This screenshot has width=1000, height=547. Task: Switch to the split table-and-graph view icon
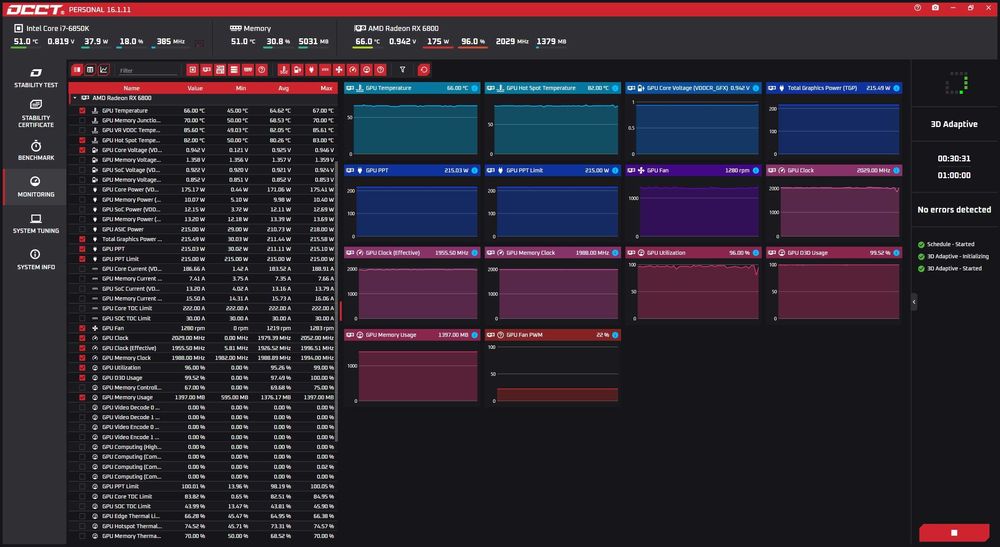click(77, 69)
